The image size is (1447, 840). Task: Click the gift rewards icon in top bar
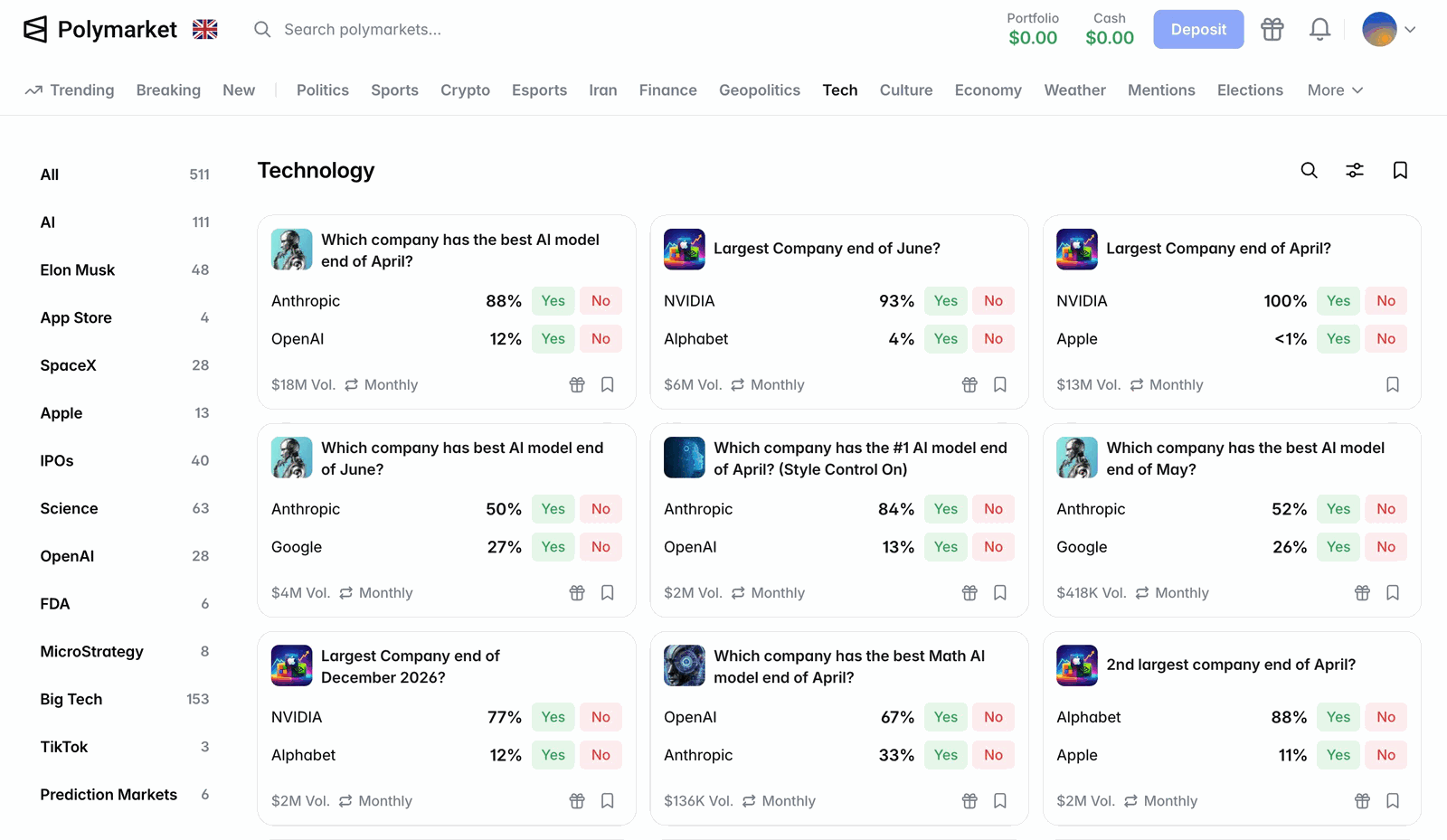pos(1272,29)
